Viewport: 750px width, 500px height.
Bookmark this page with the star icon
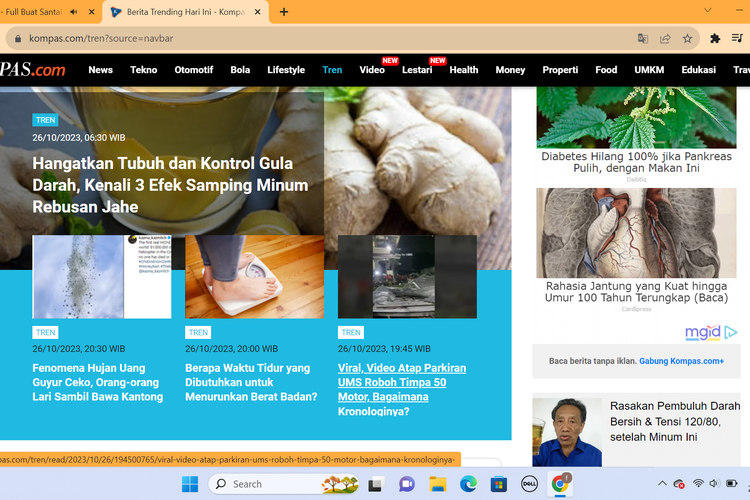tap(688, 38)
